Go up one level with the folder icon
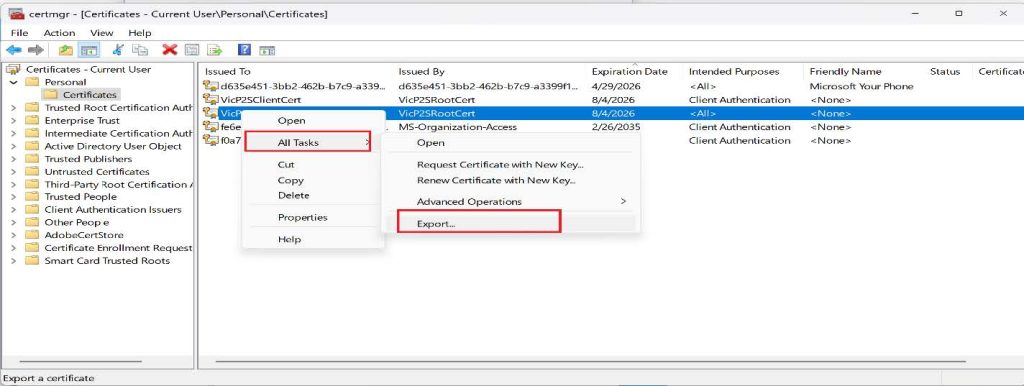 (x=65, y=50)
